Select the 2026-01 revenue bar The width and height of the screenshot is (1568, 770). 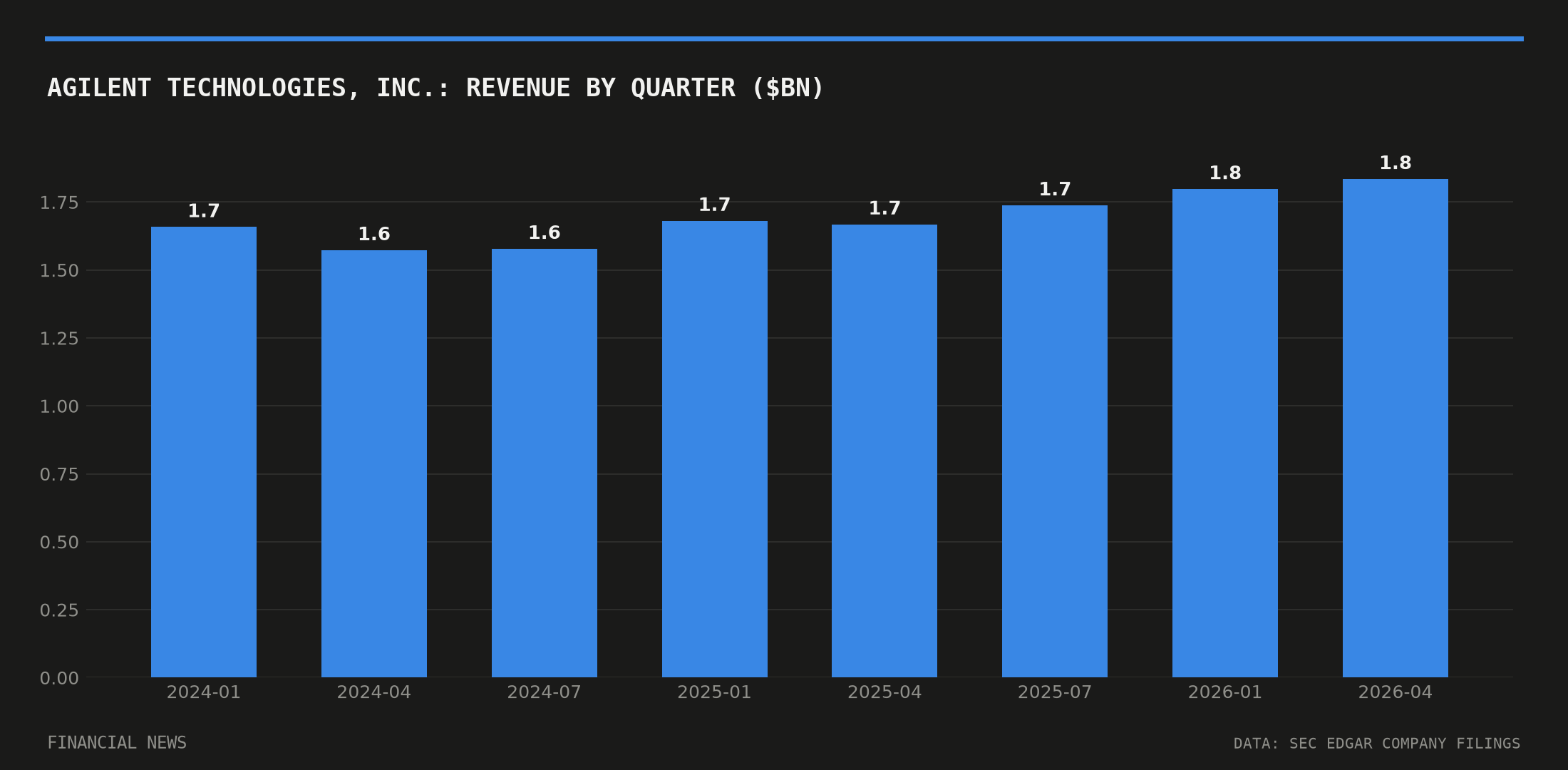(x=1225, y=433)
